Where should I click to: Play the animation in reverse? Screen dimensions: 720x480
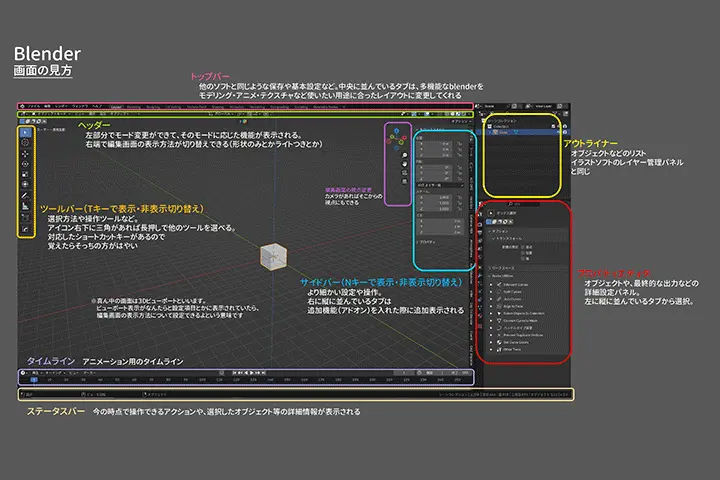pos(246,373)
